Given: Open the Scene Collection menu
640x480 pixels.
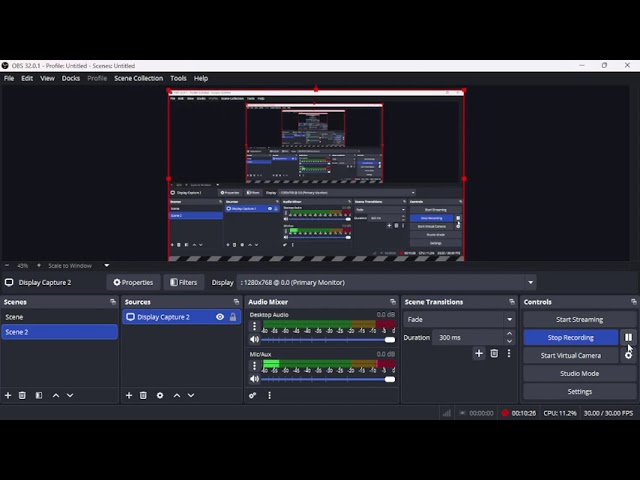Looking at the screenshot, I should [138, 78].
